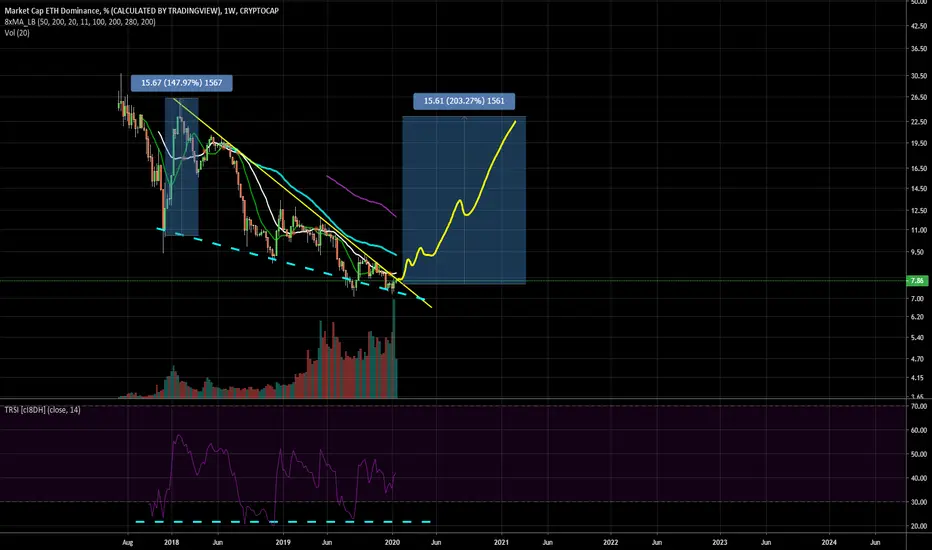Click the 15.67 (147.97%) measurement label
Viewport: 932px width, 550px height.
pyautogui.click(x=181, y=83)
